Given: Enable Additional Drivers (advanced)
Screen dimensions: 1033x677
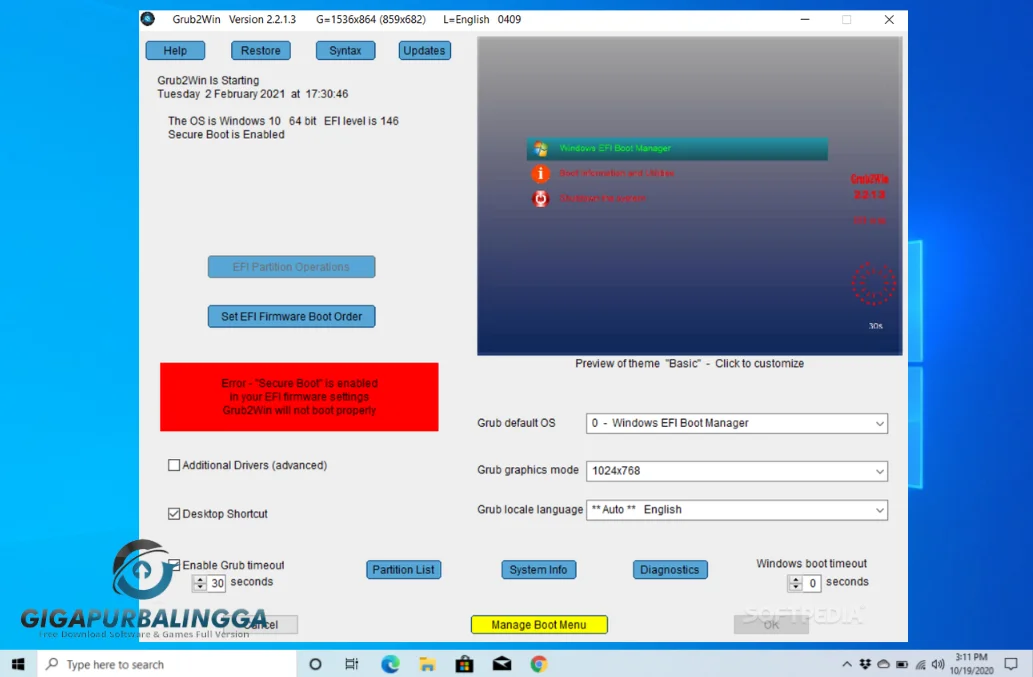Looking at the screenshot, I should click(x=175, y=465).
